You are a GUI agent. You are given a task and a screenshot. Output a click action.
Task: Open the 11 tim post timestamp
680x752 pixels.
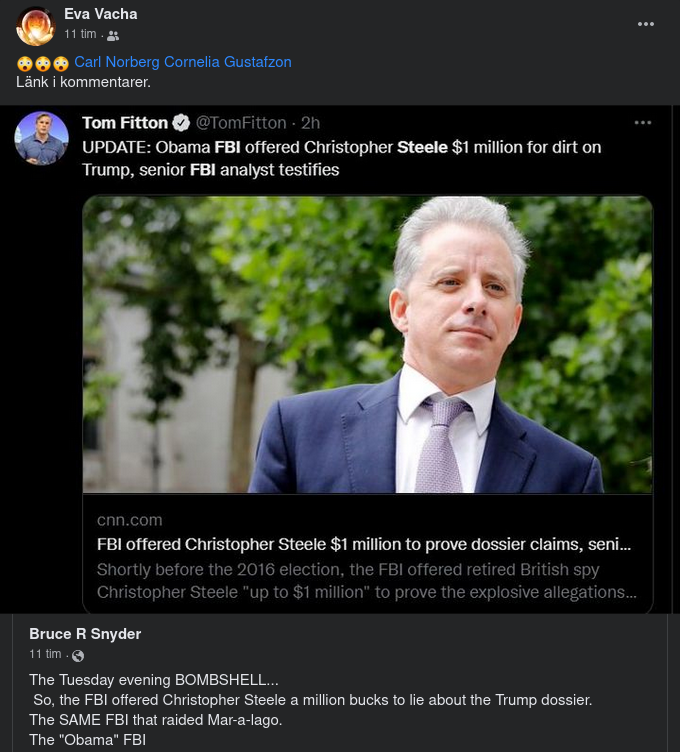pyautogui.click(x=80, y=34)
